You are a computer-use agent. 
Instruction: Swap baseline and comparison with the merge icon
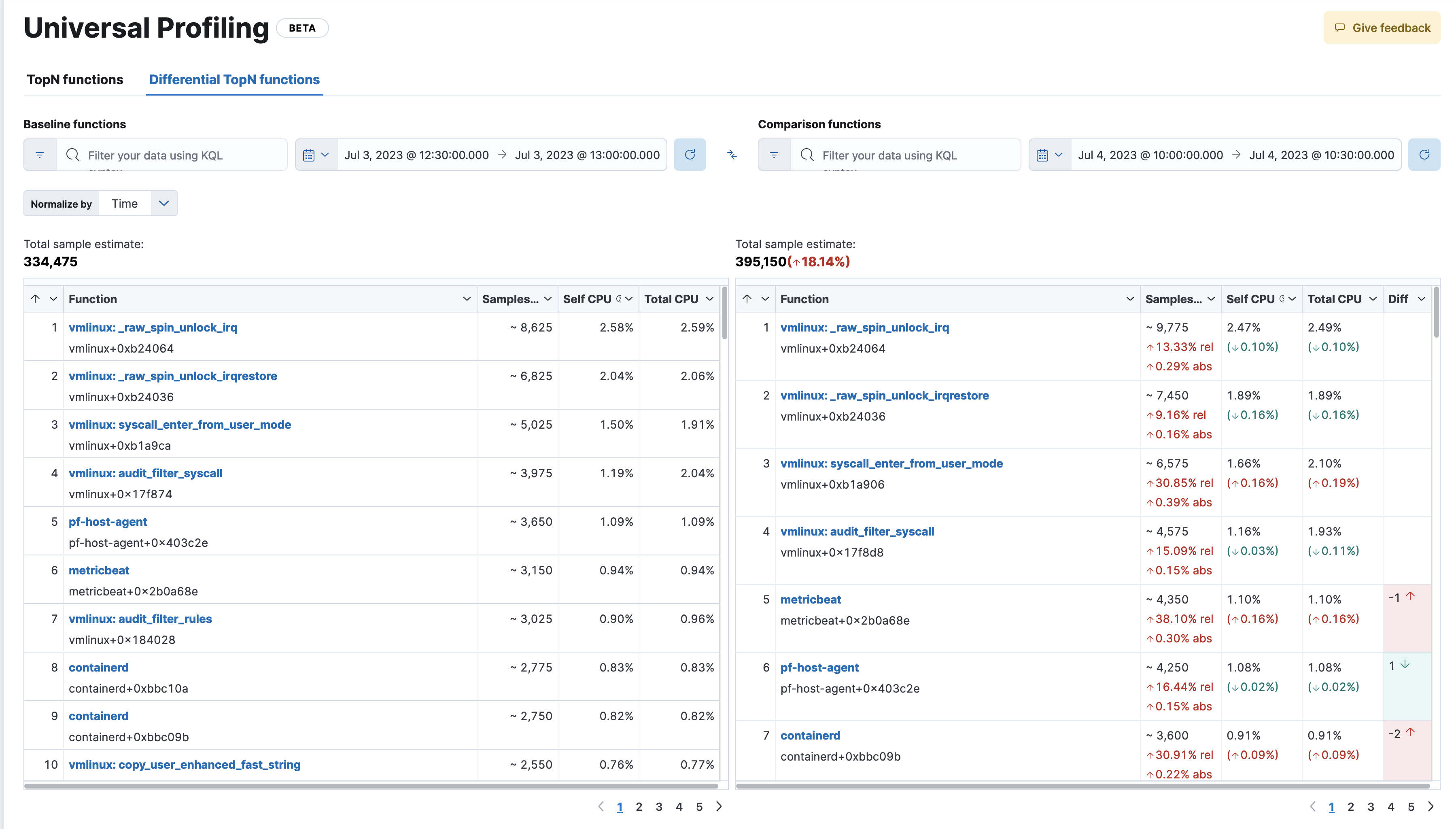tap(732, 155)
